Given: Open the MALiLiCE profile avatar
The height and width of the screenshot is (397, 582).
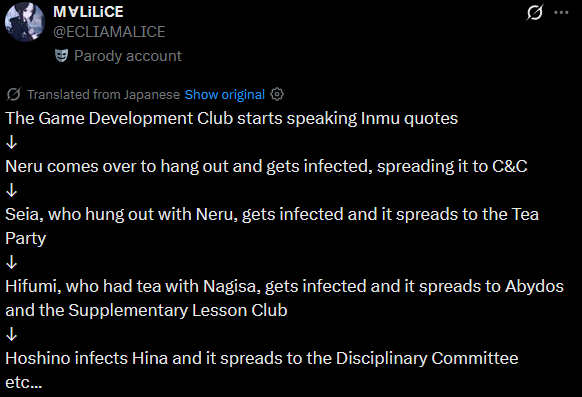Looking at the screenshot, I should (x=25, y=22).
